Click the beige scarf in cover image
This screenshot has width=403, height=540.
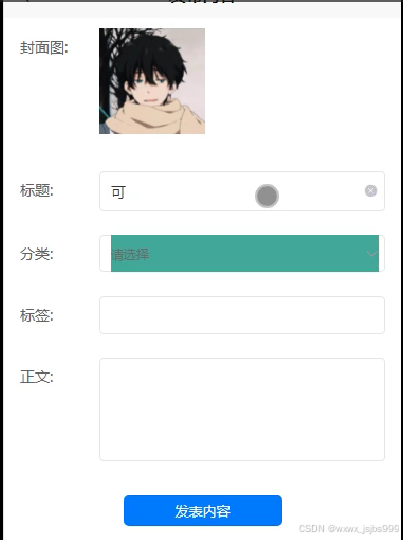click(155, 117)
